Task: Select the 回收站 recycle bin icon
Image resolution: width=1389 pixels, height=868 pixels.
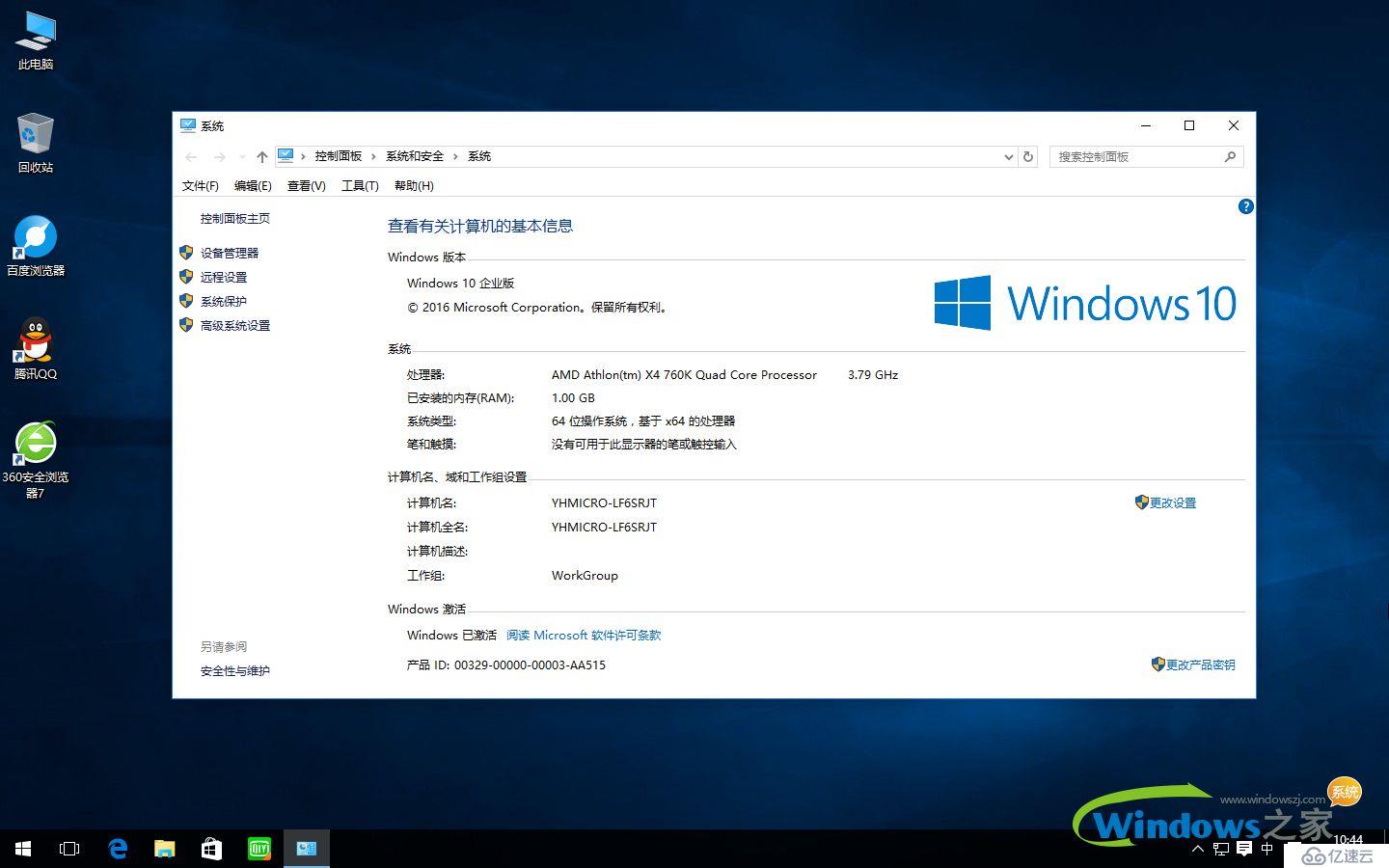Action: point(36,143)
